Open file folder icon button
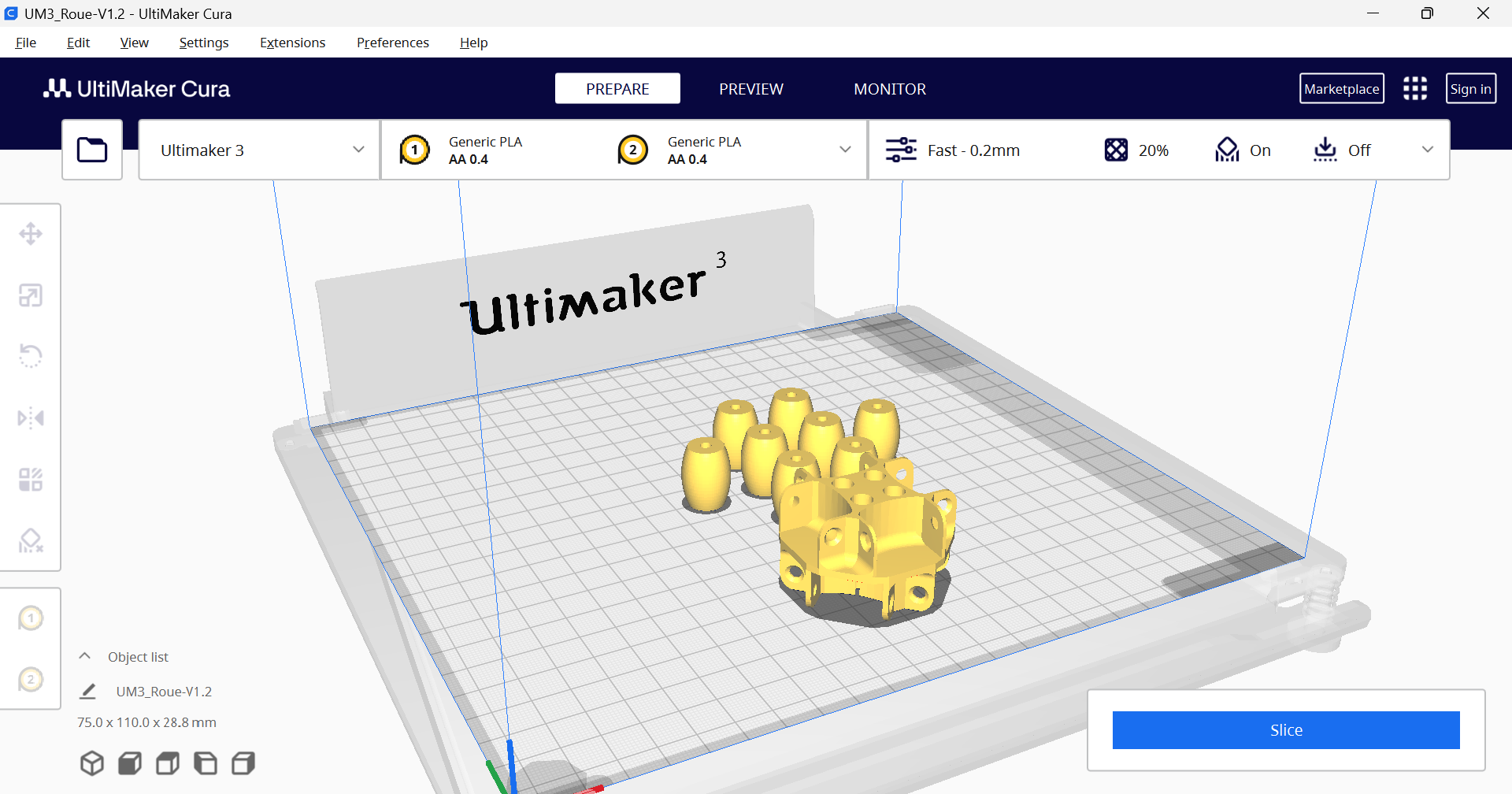 [x=92, y=150]
